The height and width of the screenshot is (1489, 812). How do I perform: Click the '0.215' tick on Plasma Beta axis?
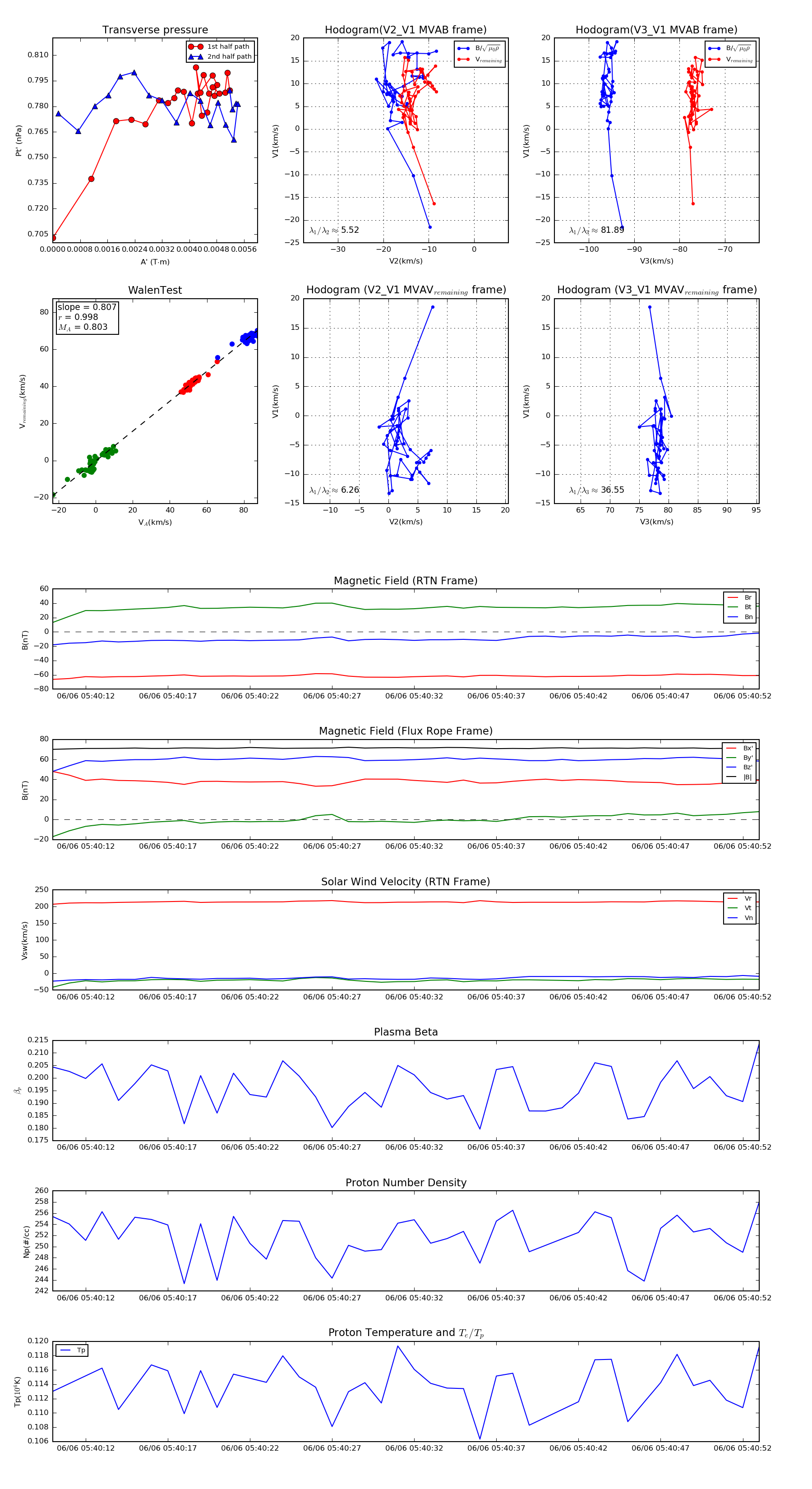[38, 1040]
